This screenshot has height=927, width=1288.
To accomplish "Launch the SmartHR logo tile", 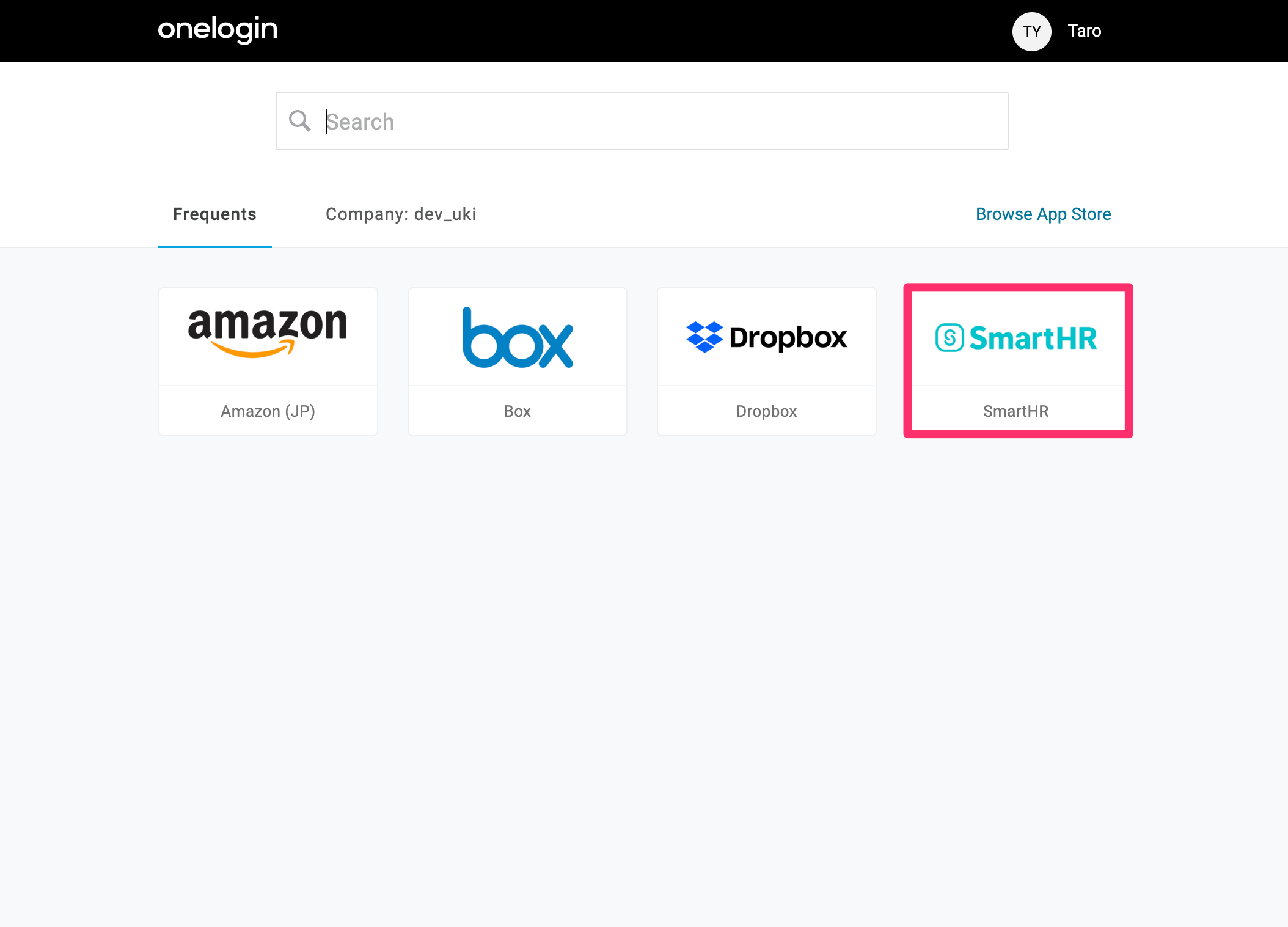I will 1016,338.
